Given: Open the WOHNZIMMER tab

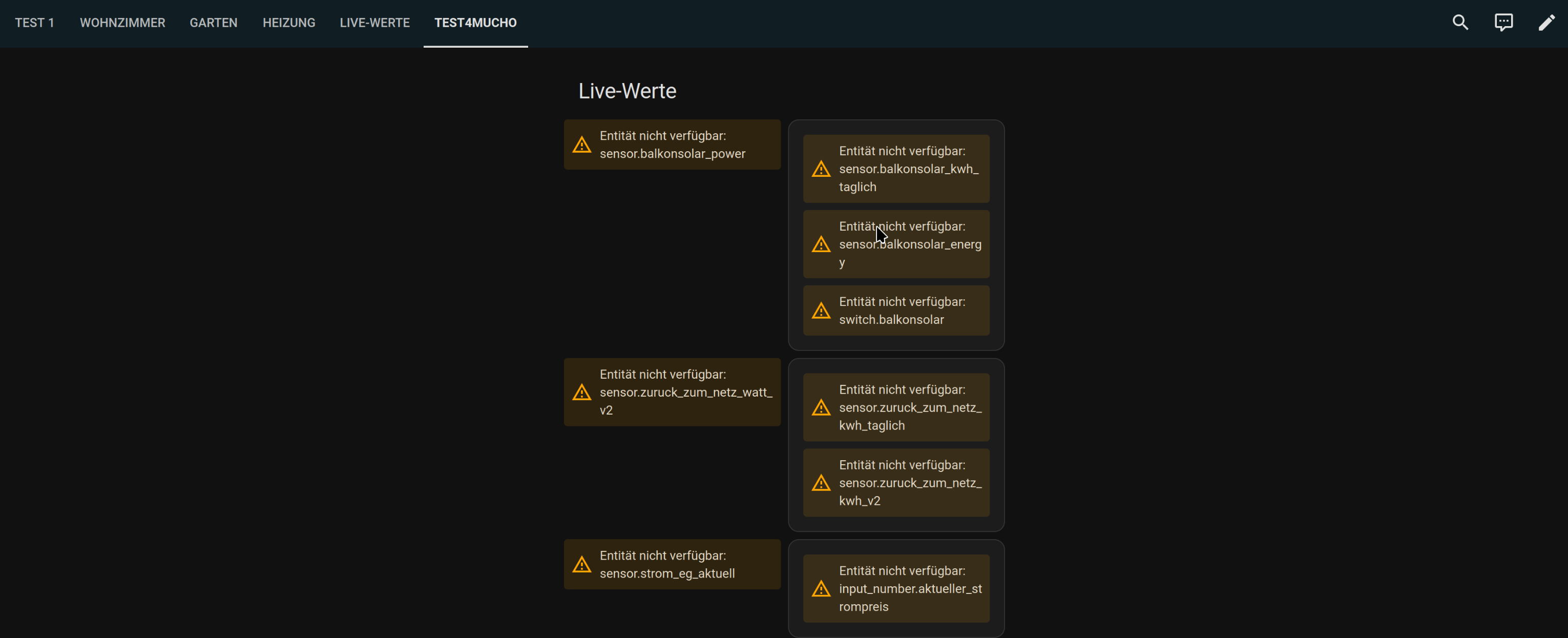Looking at the screenshot, I should [122, 23].
